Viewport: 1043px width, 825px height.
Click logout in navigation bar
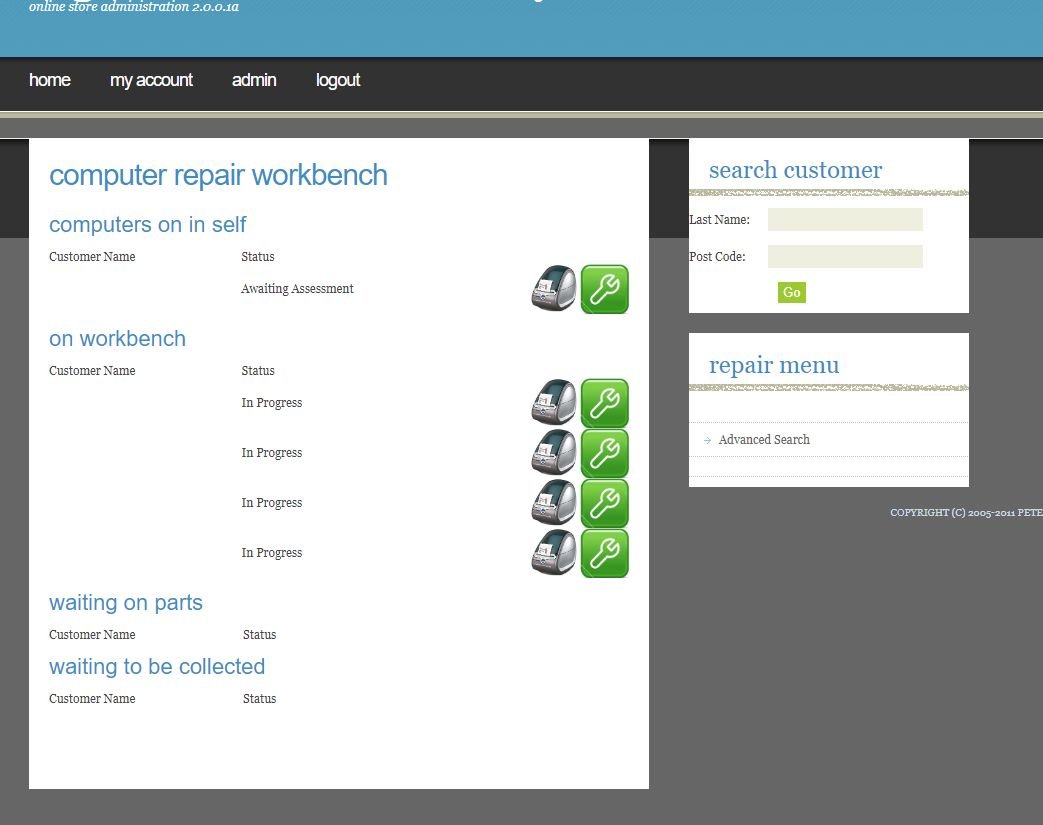click(338, 80)
